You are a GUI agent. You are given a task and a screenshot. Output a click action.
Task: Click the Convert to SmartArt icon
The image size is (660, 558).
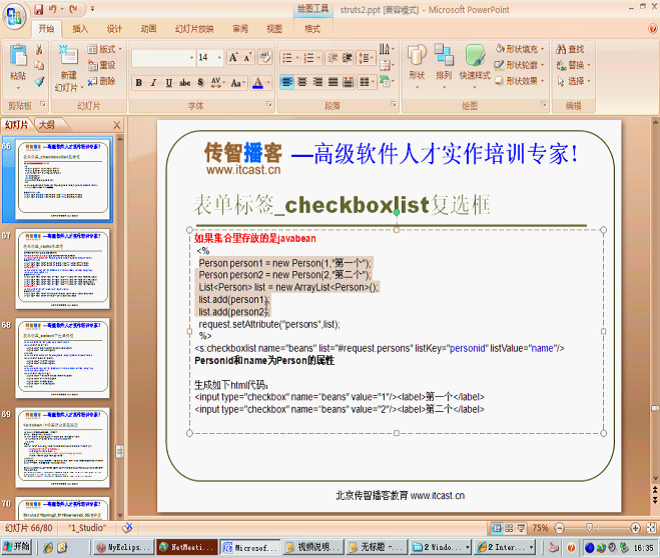pos(386,80)
